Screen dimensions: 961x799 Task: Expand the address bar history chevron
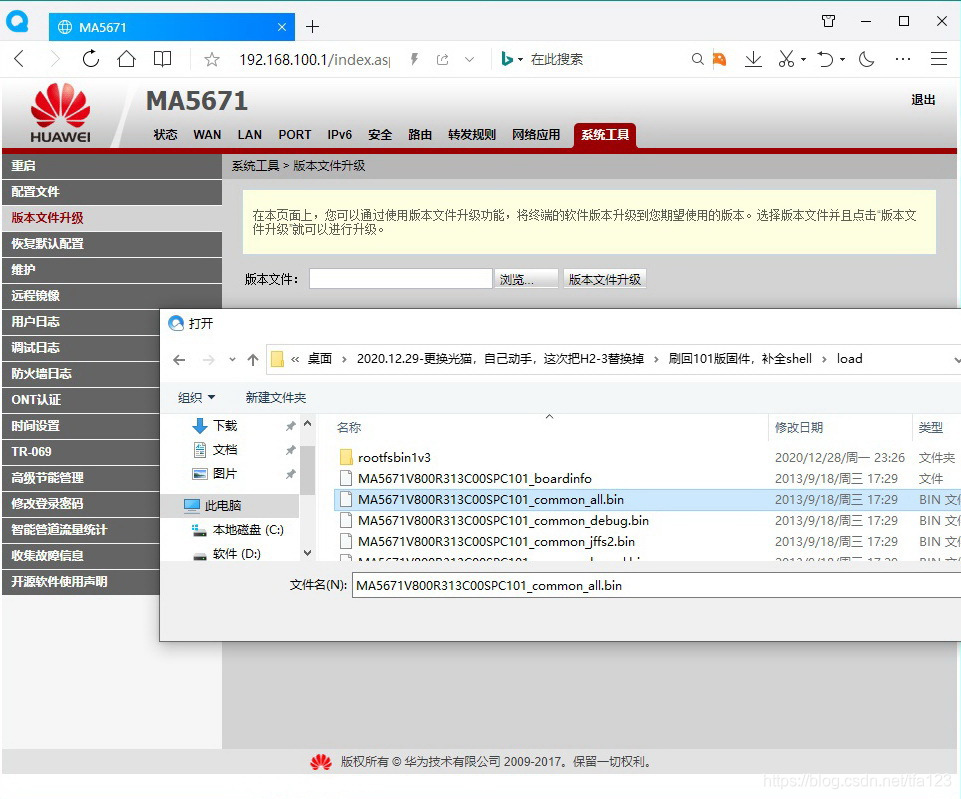coord(469,59)
